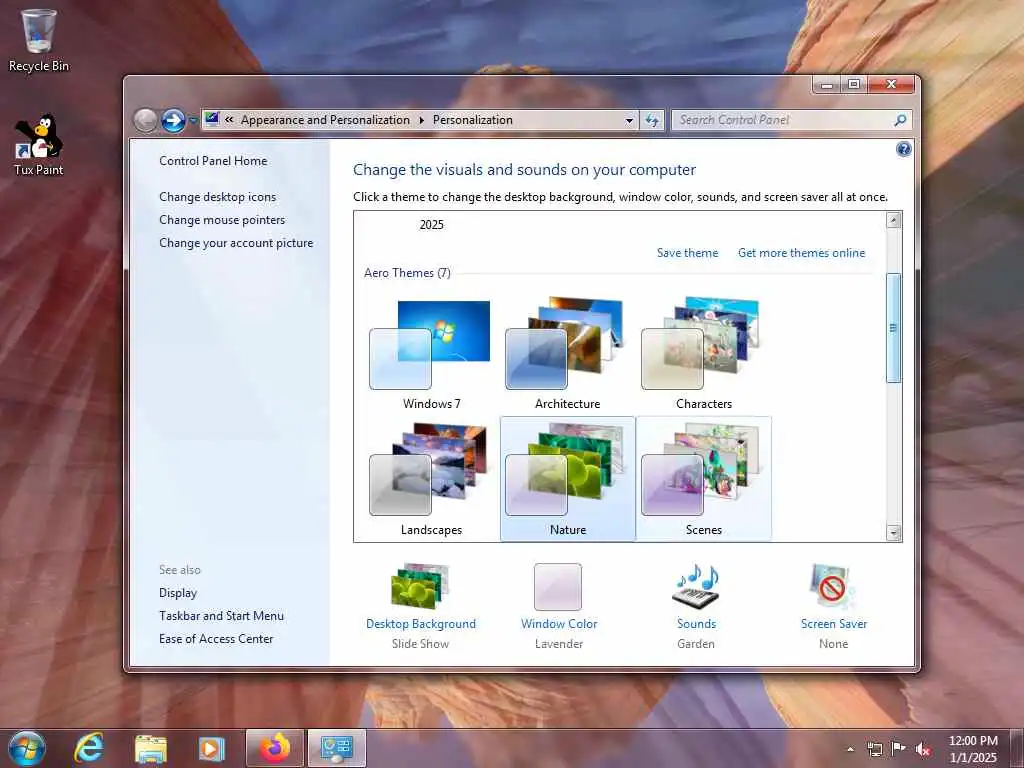The height and width of the screenshot is (768, 1024).
Task: Click the Personalization breadcrumb
Action: click(472, 120)
